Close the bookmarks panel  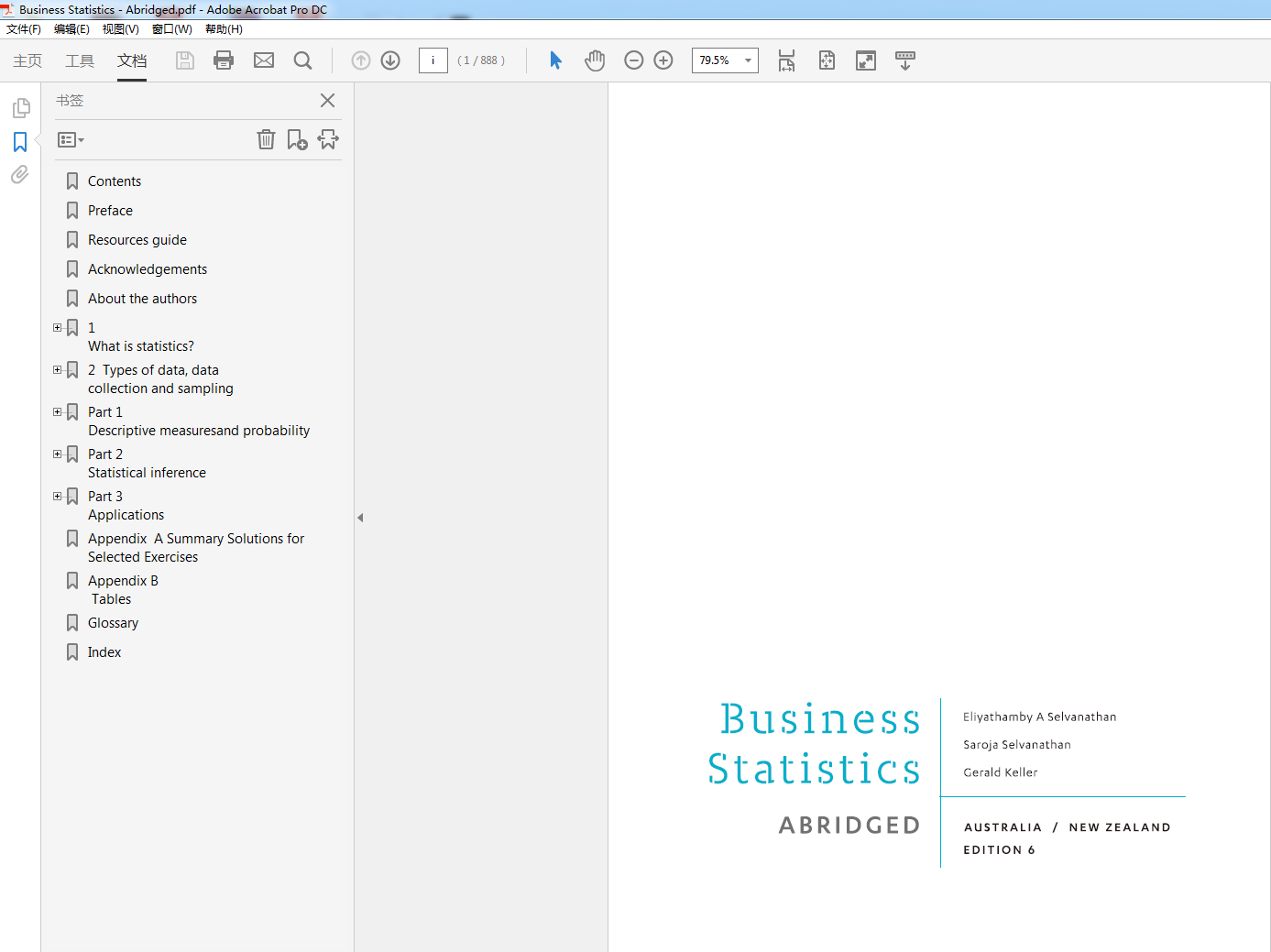point(327,100)
